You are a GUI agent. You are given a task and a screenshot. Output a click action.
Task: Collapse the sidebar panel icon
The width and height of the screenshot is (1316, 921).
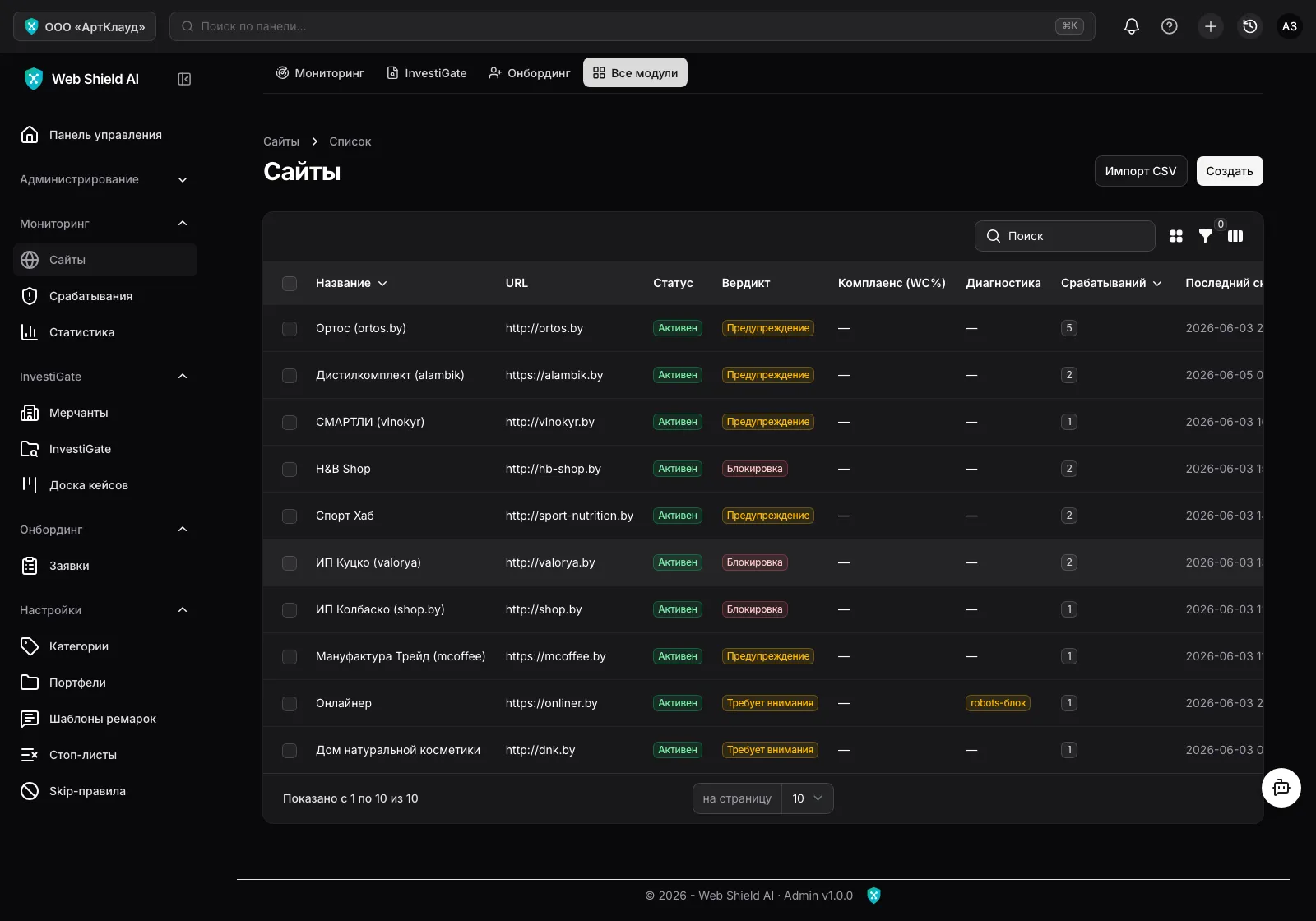pyautogui.click(x=184, y=79)
